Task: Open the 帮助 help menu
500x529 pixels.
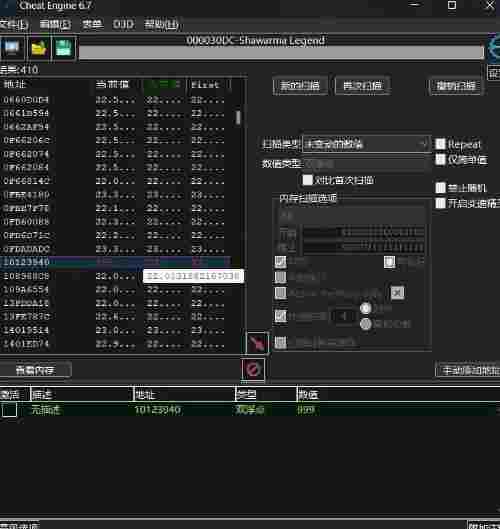Action: [x=161, y=24]
